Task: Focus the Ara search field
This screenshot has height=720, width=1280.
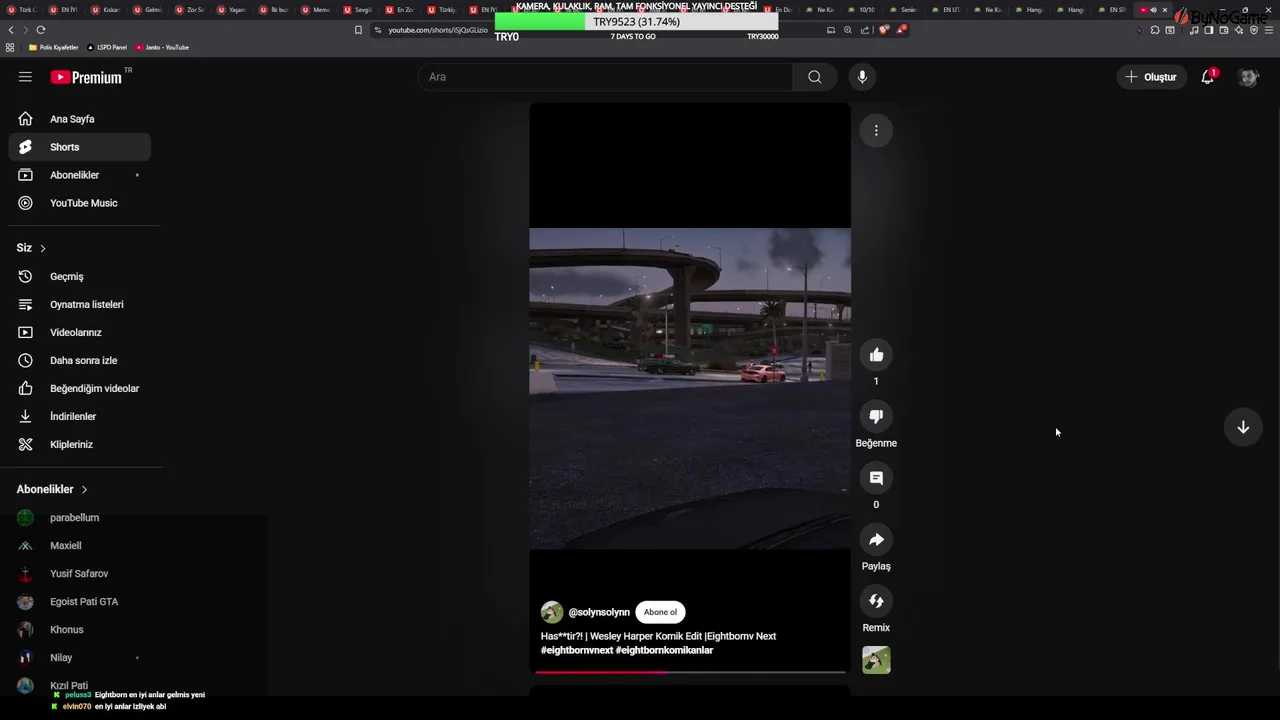Action: 605,77
